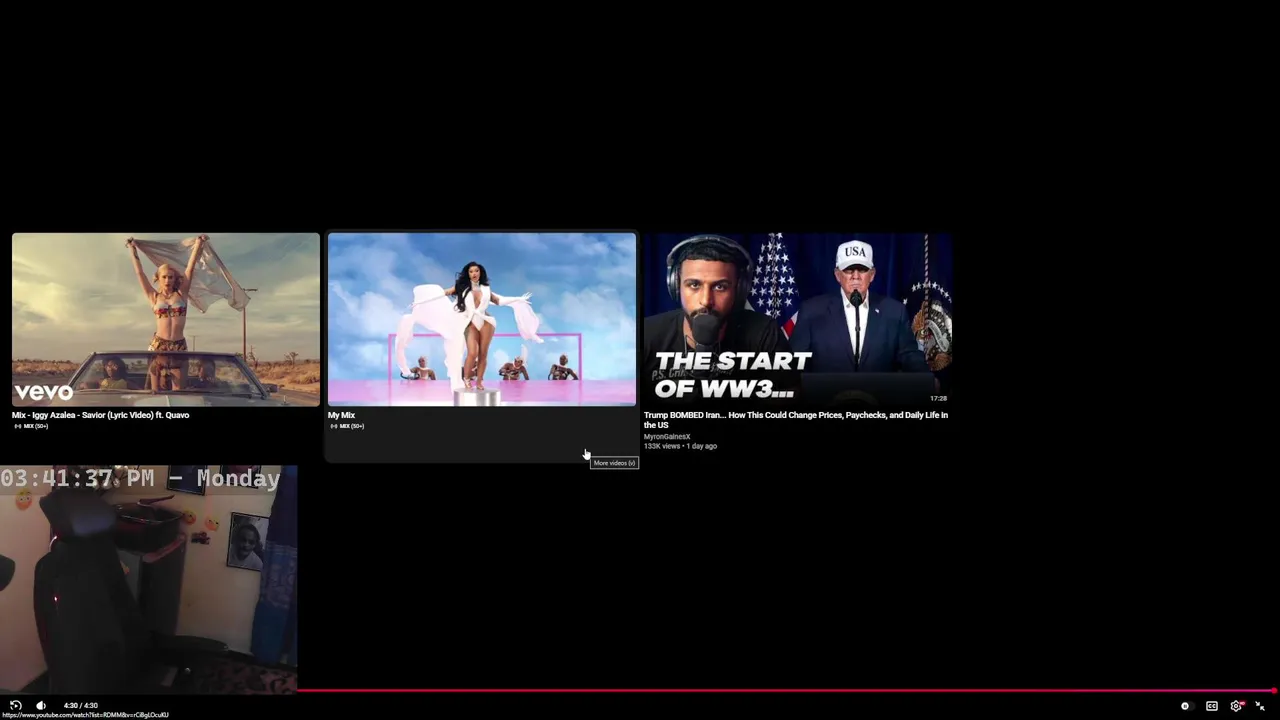
Task: Click MIX (50+) label under My Mix
Action: point(347,426)
